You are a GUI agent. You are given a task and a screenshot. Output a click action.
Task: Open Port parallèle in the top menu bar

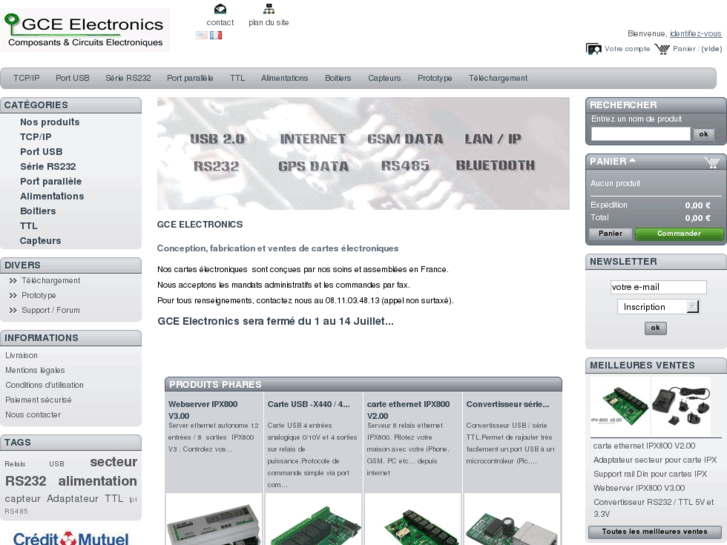(190, 78)
